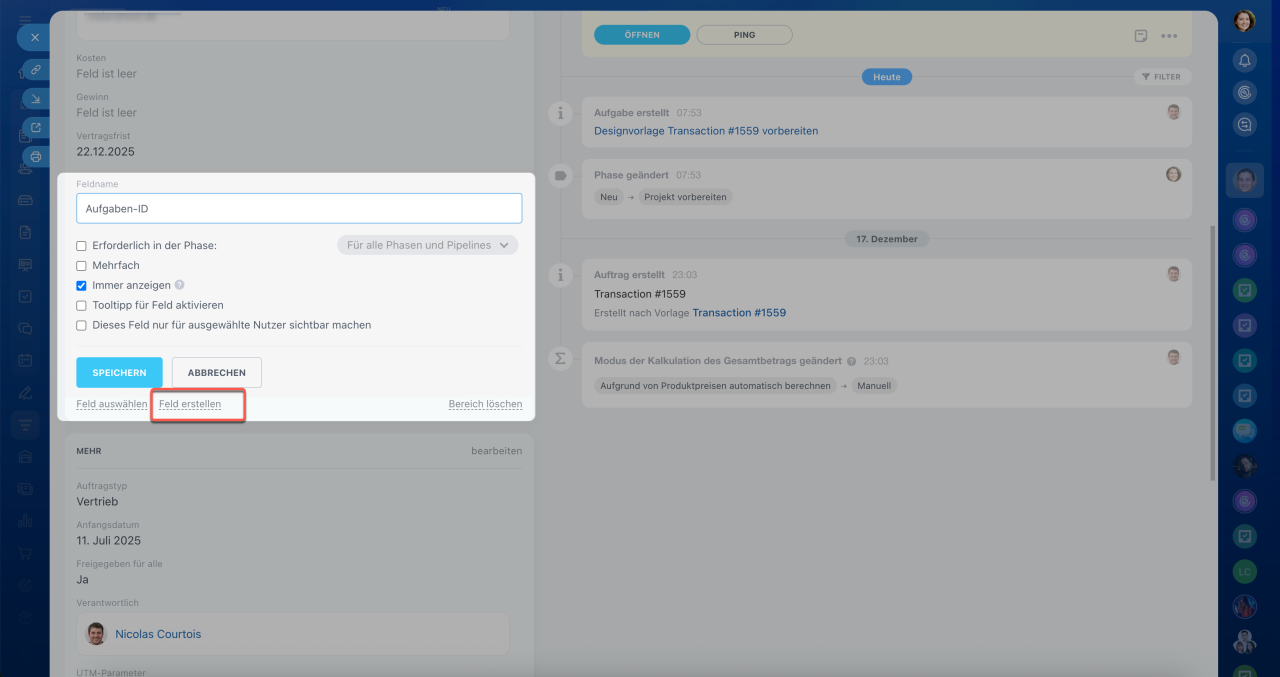Open notifications bell in right sidebar
Screen dimensions: 1280x677
[x=1245, y=60]
